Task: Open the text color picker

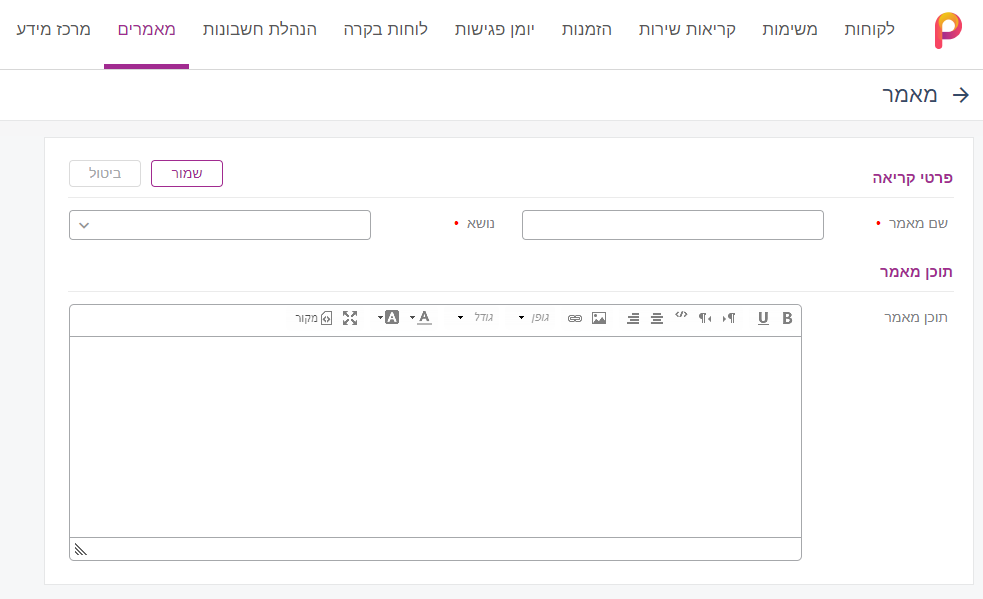Action: click(x=424, y=318)
